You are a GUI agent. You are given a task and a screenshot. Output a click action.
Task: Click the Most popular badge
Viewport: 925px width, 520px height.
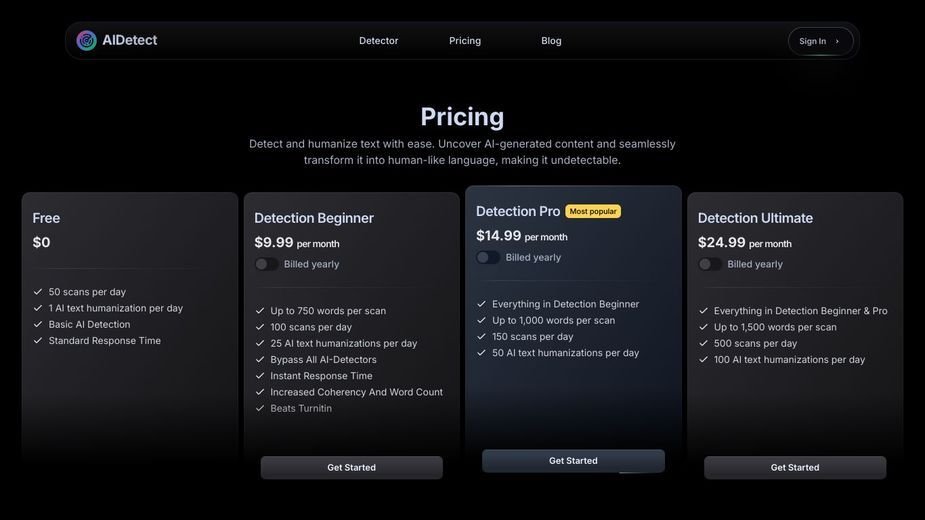[x=593, y=211]
